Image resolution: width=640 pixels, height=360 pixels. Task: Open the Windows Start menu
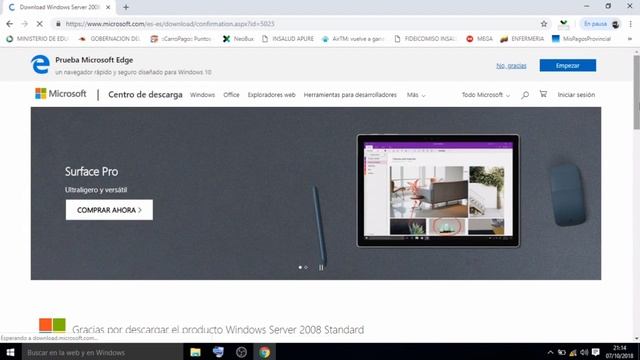pos(11,352)
